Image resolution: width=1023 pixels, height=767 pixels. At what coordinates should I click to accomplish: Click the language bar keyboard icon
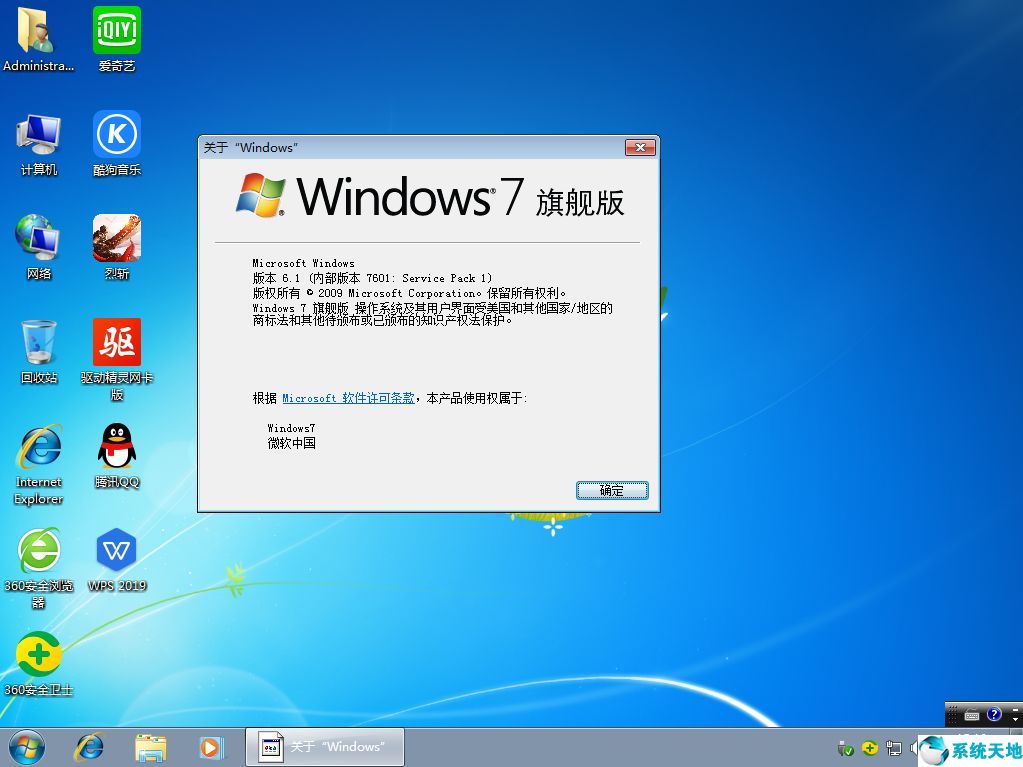(x=971, y=715)
